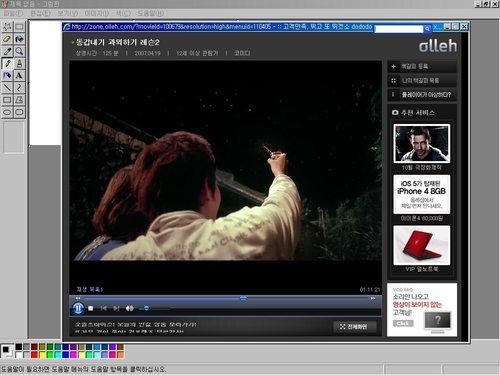Viewport: 500px width, 375px height.
Task: Select the Rounded Rectangle tool
Action: [x=19, y=112]
